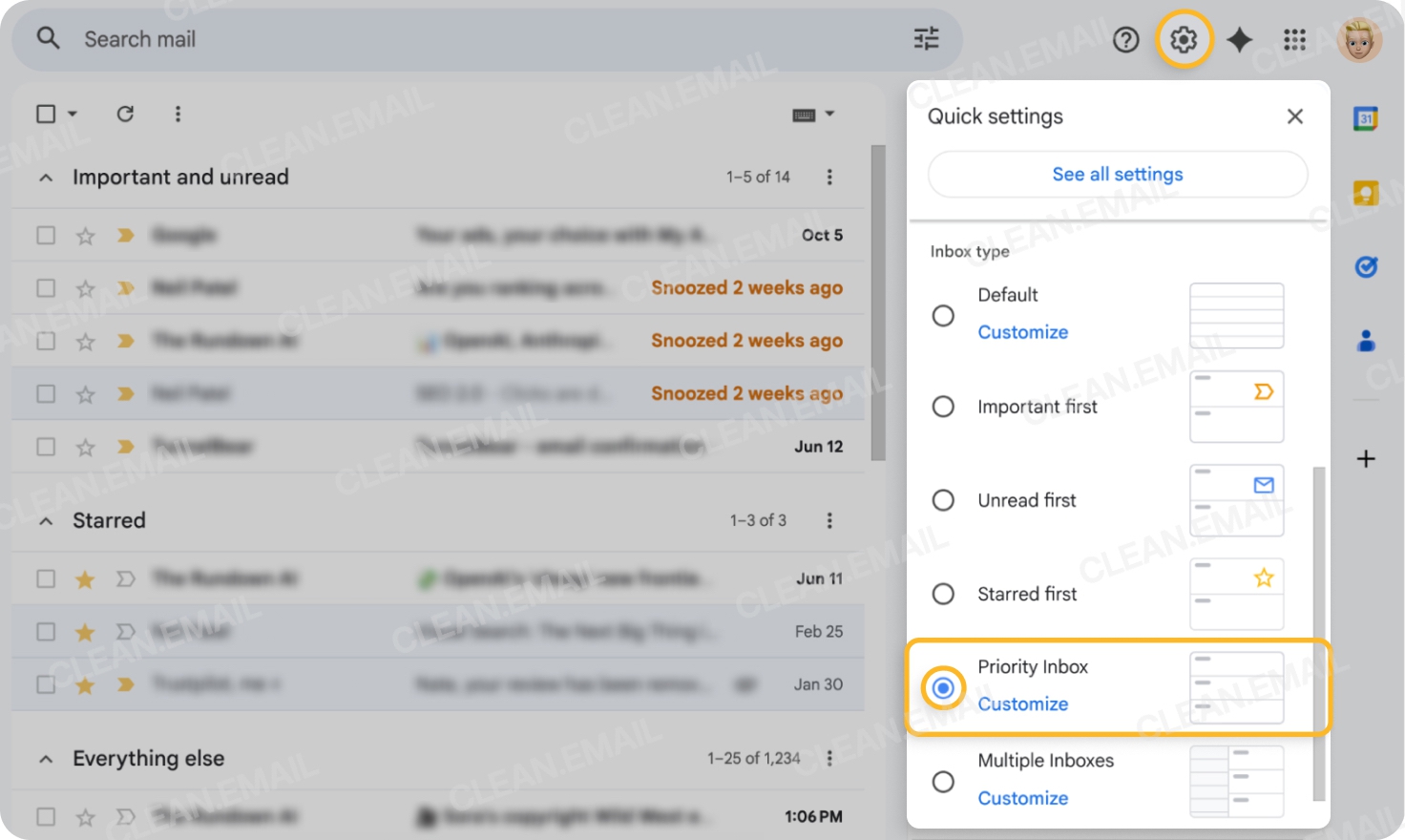1405x840 pixels.
Task: Select the Unread first inbox type
Action: point(943,500)
